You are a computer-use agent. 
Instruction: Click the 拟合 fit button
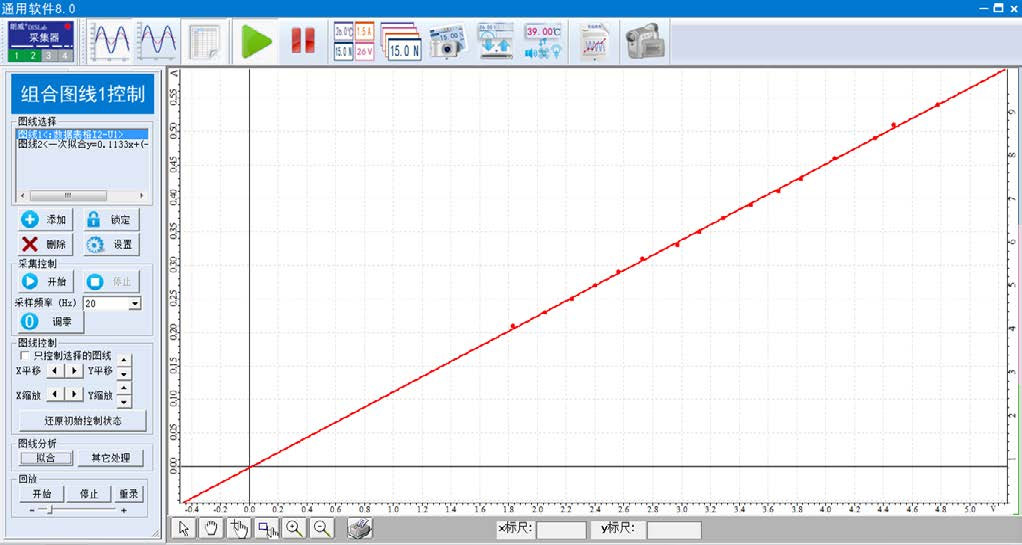pyautogui.click(x=45, y=458)
